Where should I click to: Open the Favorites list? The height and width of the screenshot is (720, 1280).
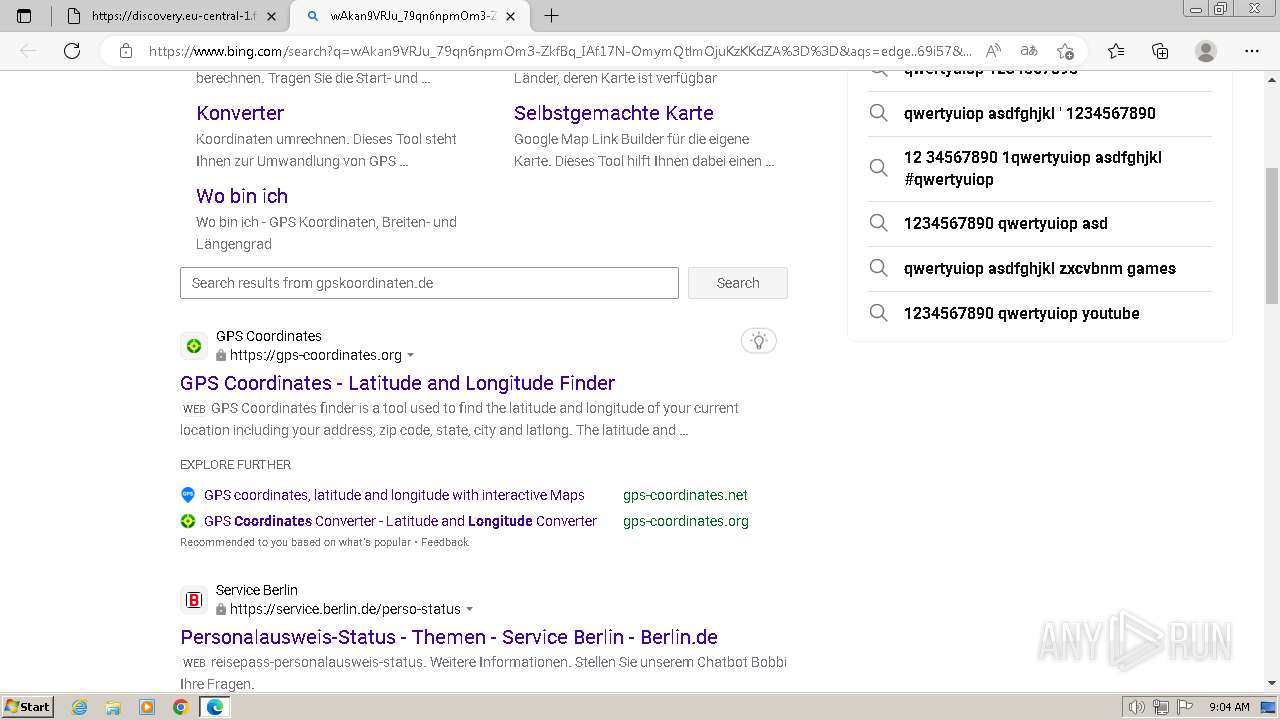(x=1116, y=51)
